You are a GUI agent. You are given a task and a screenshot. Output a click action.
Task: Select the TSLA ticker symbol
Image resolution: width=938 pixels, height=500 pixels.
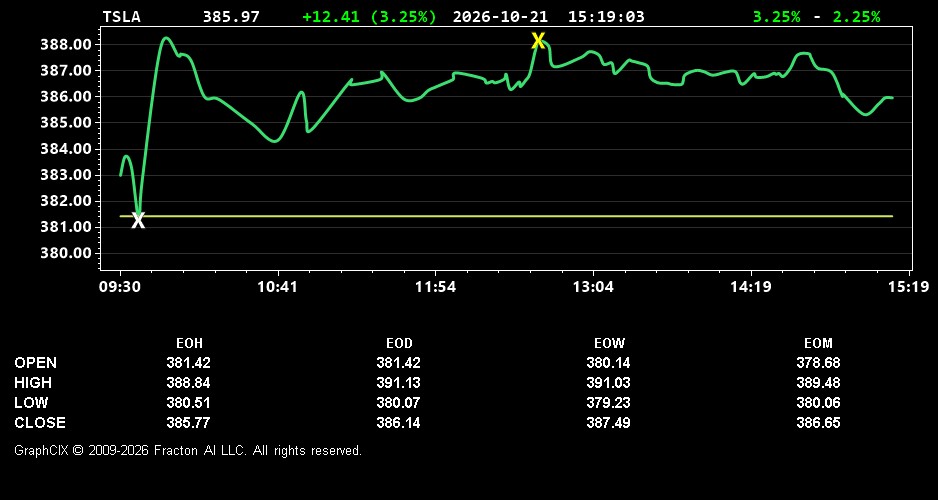pyautogui.click(x=121, y=17)
